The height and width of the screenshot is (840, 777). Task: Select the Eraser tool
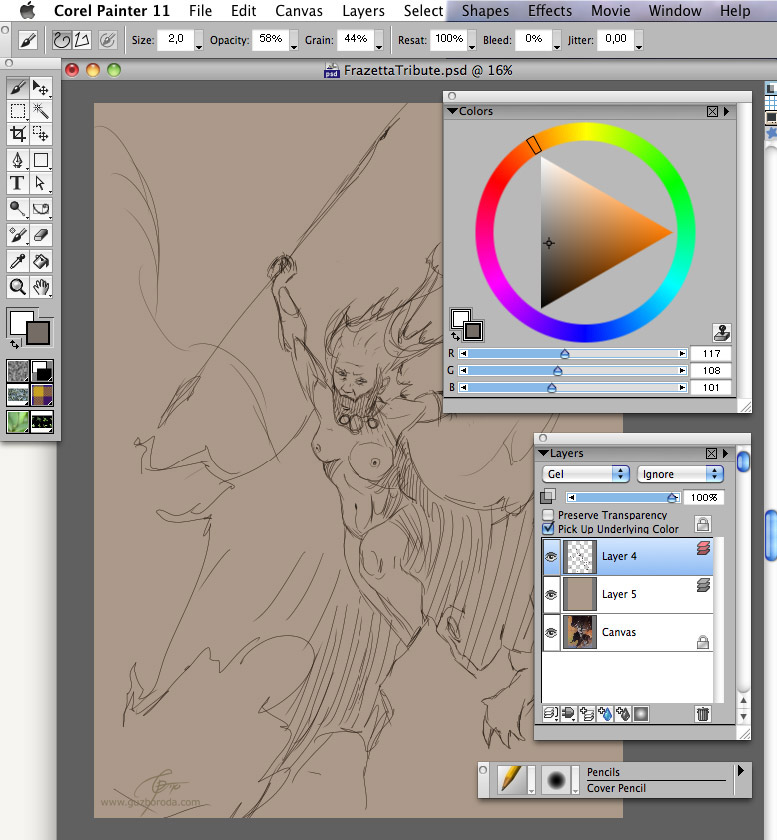pyautogui.click(x=41, y=235)
